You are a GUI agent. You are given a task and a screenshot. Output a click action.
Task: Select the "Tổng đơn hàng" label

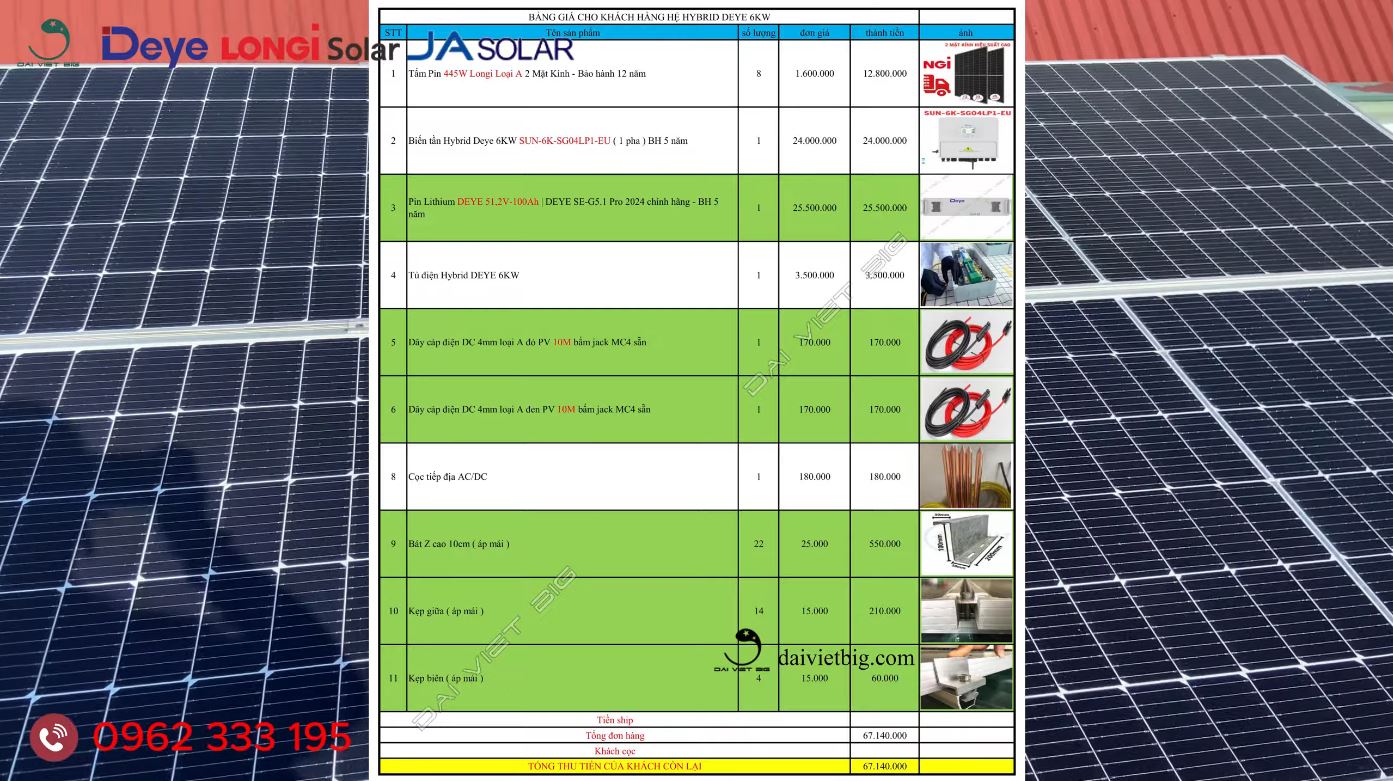tap(615, 735)
